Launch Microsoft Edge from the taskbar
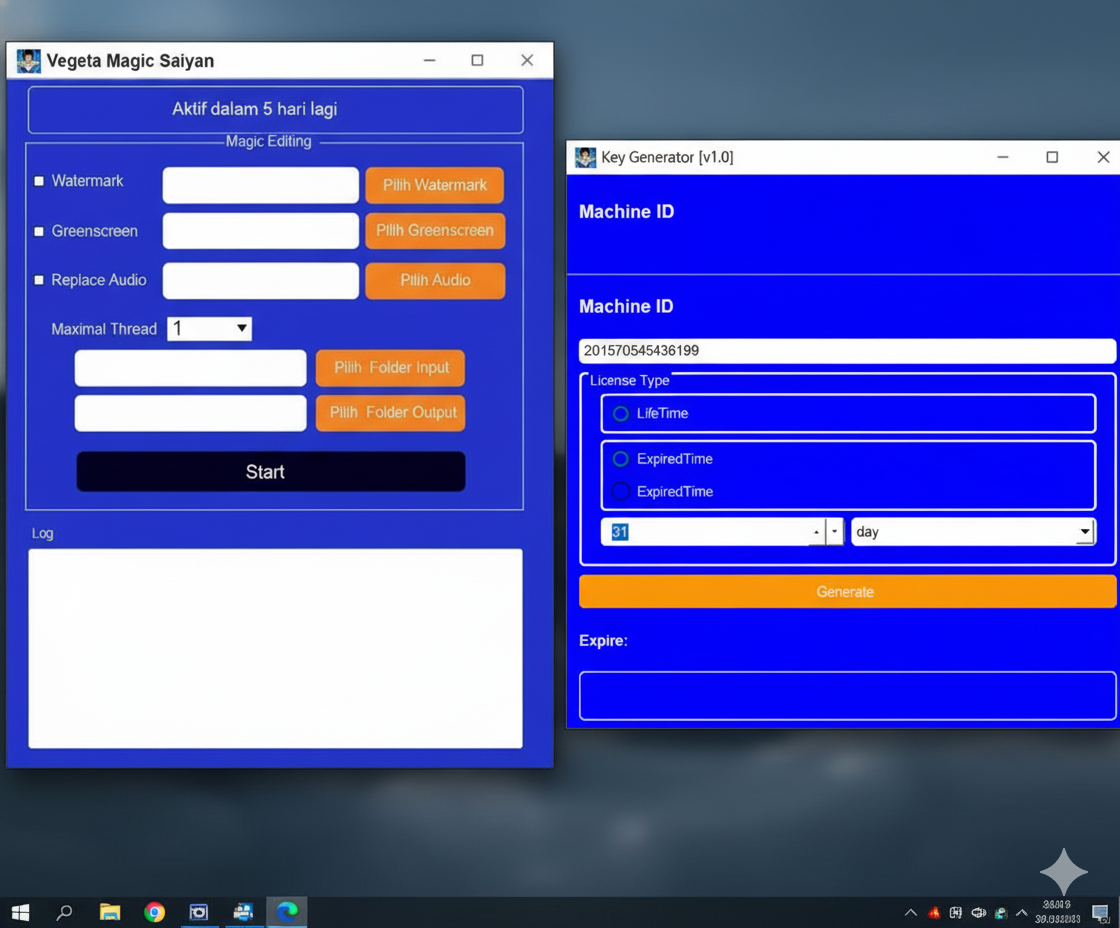 [287, 912]
